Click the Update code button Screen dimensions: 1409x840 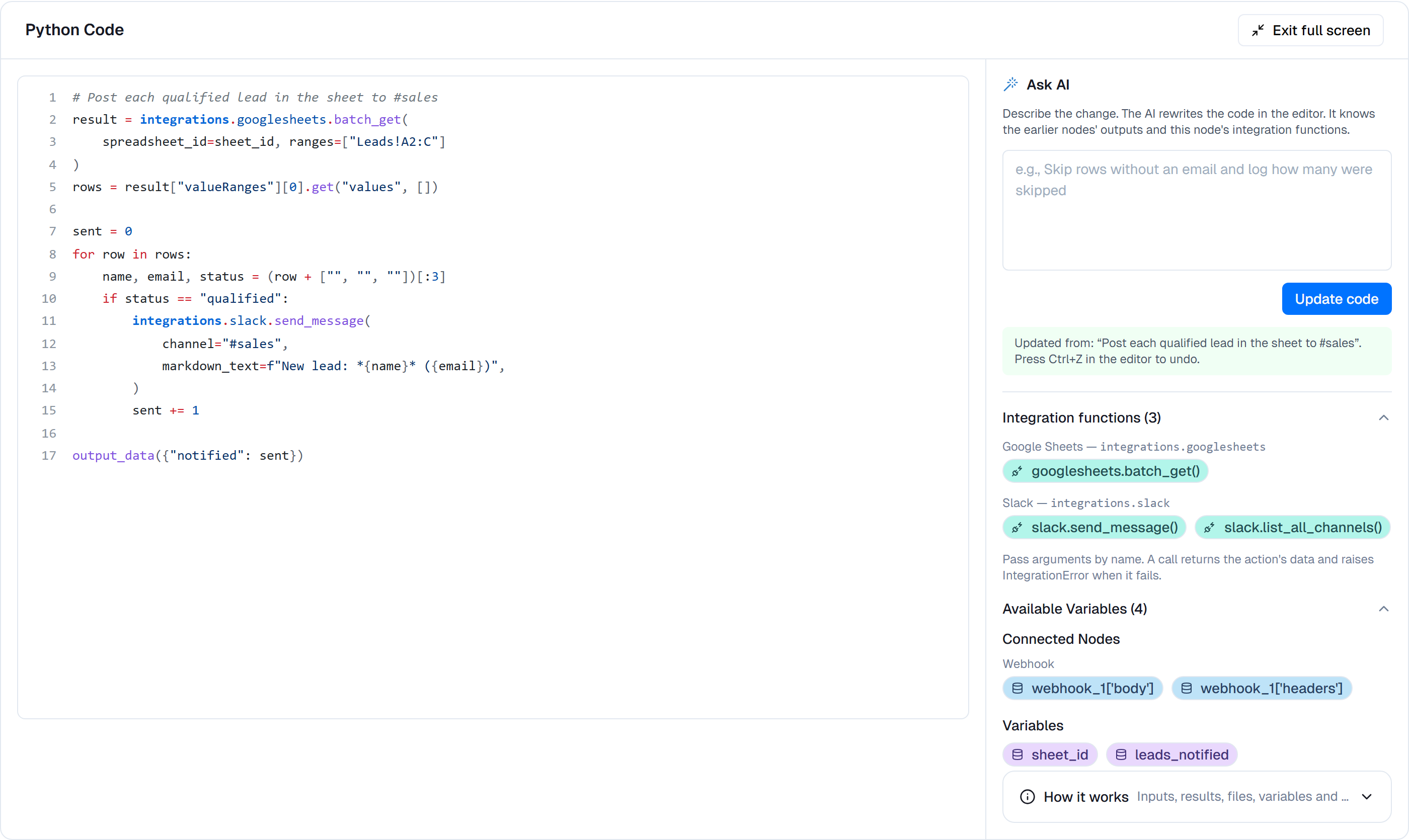[x=1336, y=299]
